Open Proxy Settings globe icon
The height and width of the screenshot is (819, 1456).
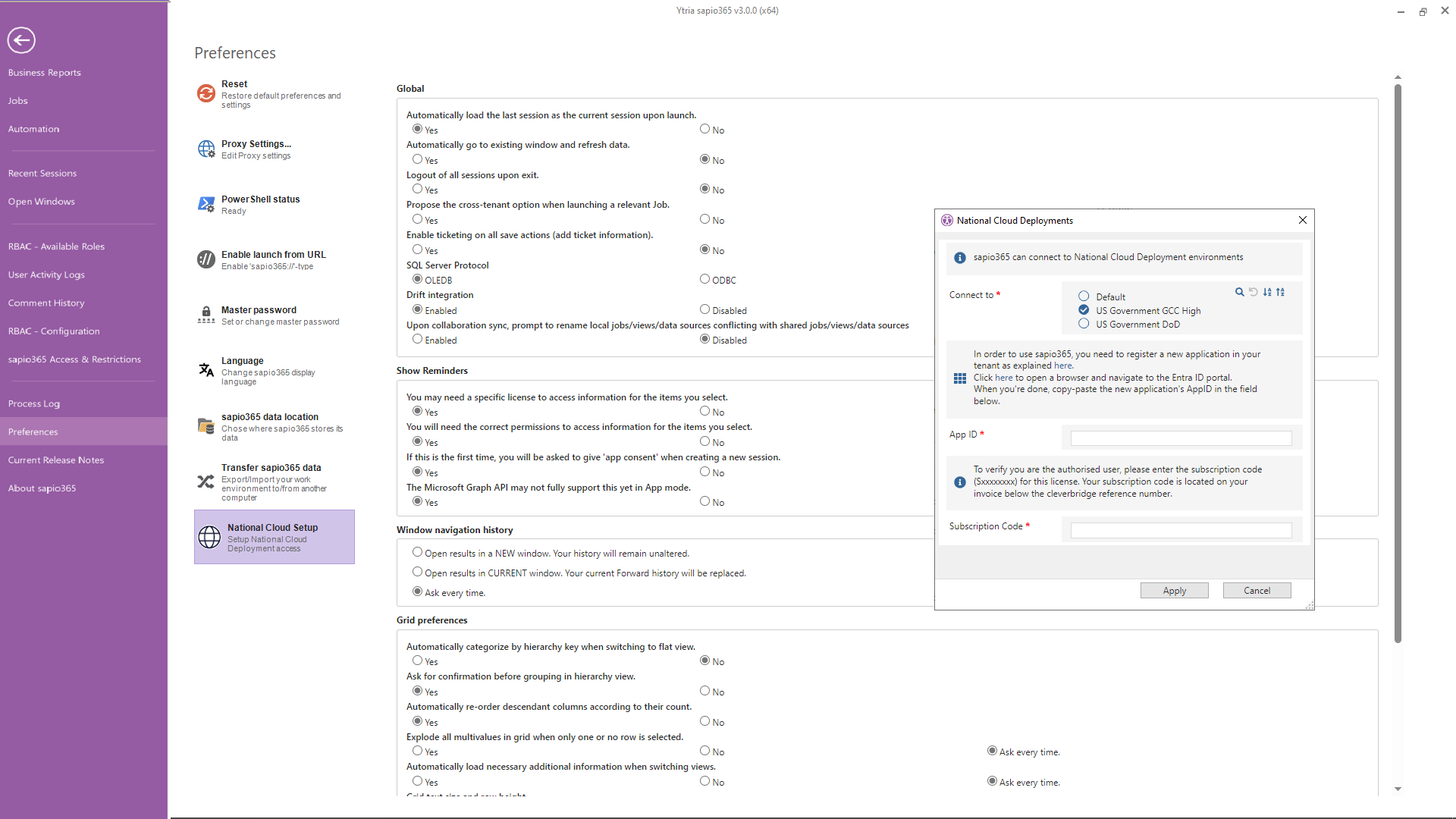pos(206,149)
